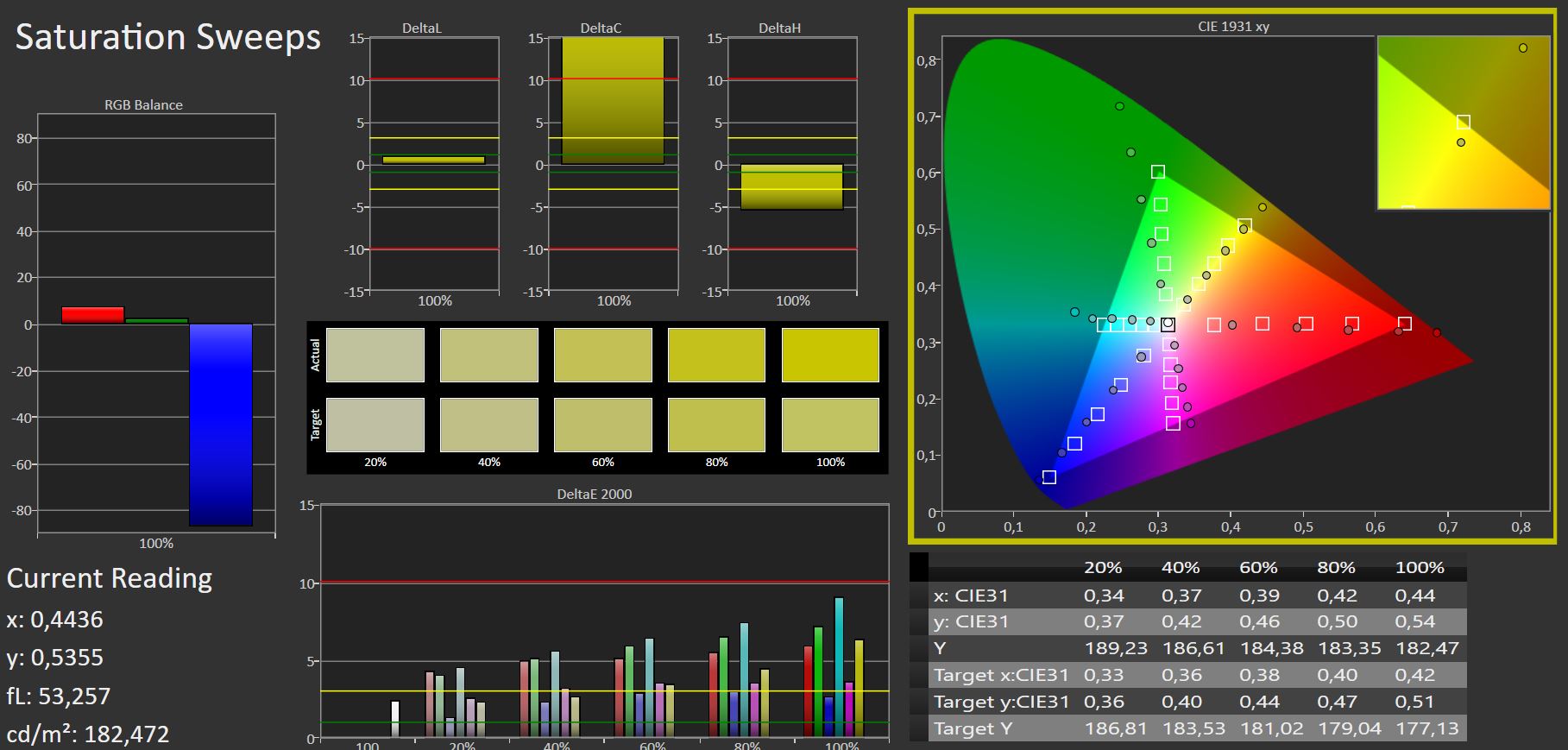Click the "fL: 53,257" reading
1568x750 pixels.
58,696
